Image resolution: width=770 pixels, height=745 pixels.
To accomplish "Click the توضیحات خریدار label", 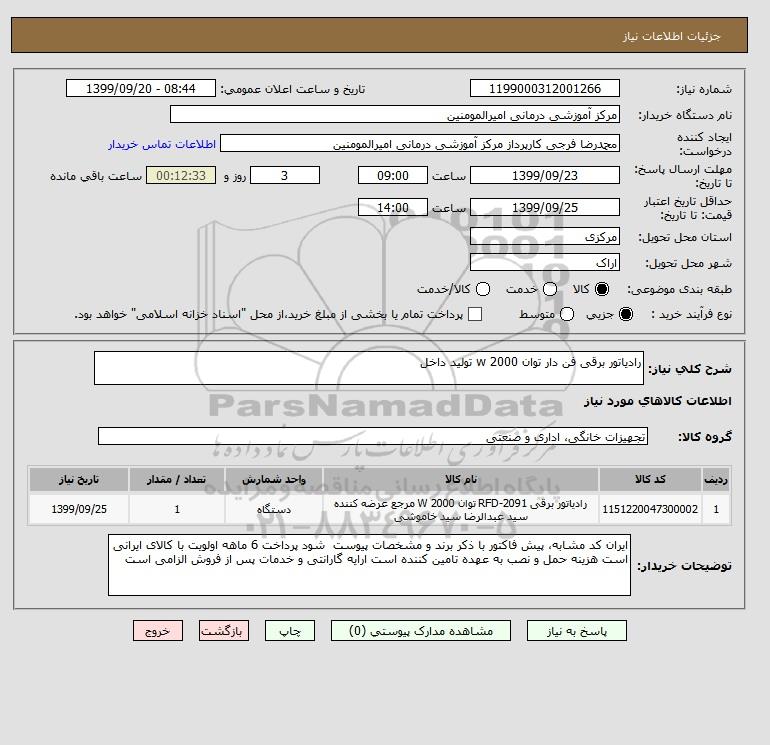I will tap(685, 566).
